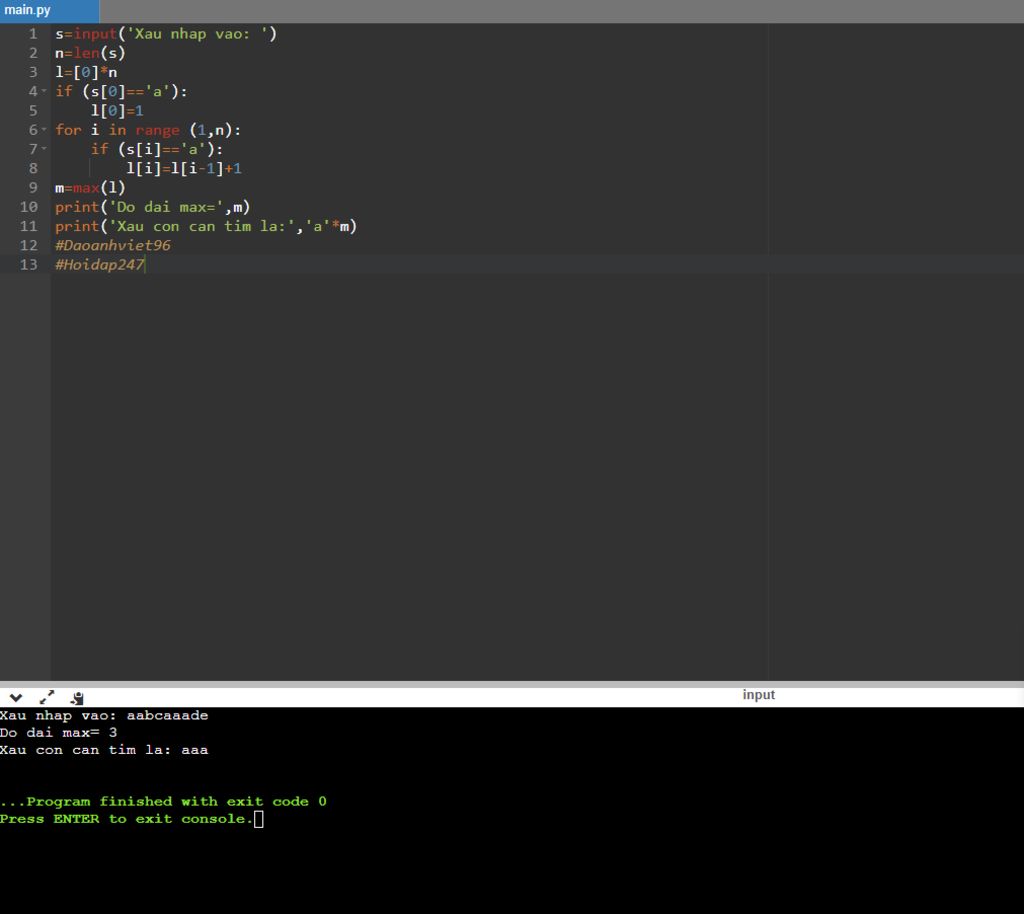Click the 'Program finished with exit code' message
Viewport: 1024px width, 914px height.
point(163,802)
